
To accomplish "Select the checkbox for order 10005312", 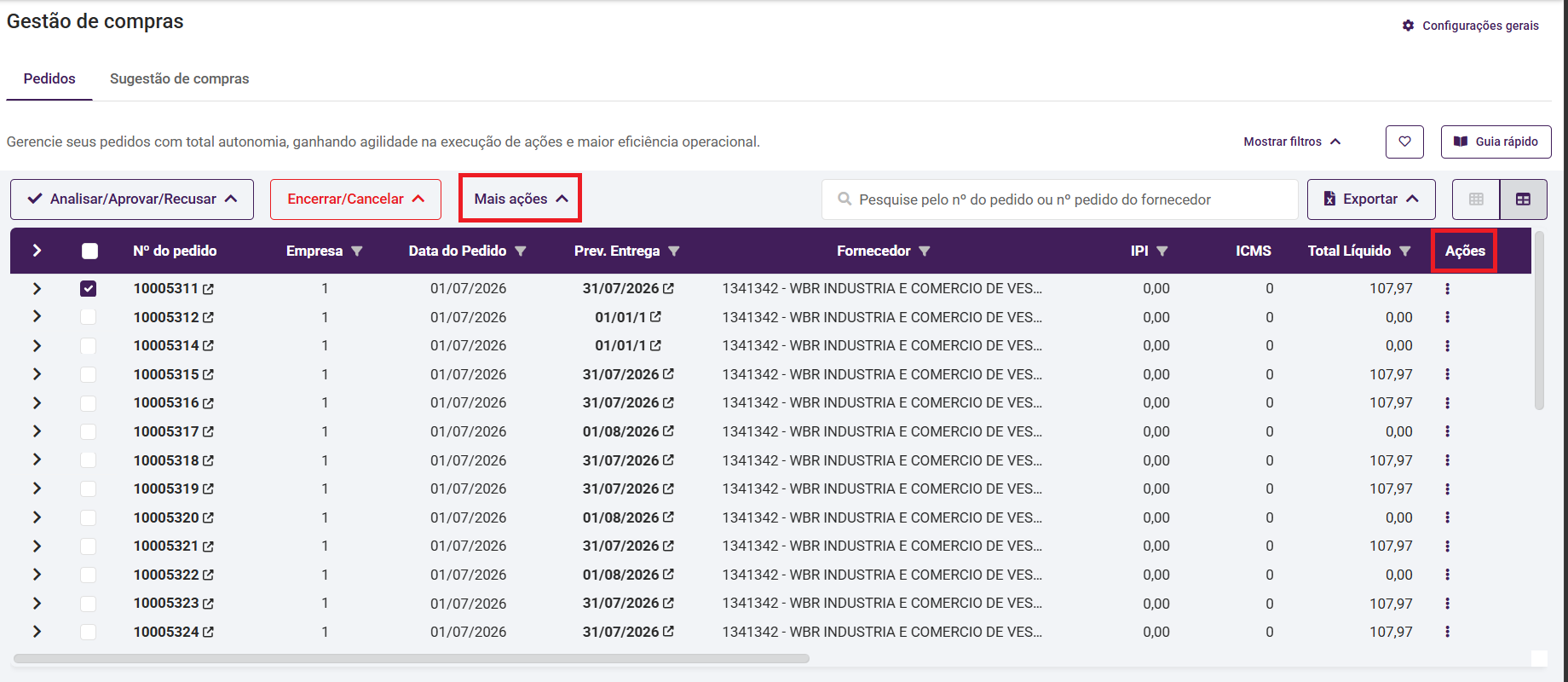I will 89,317.
